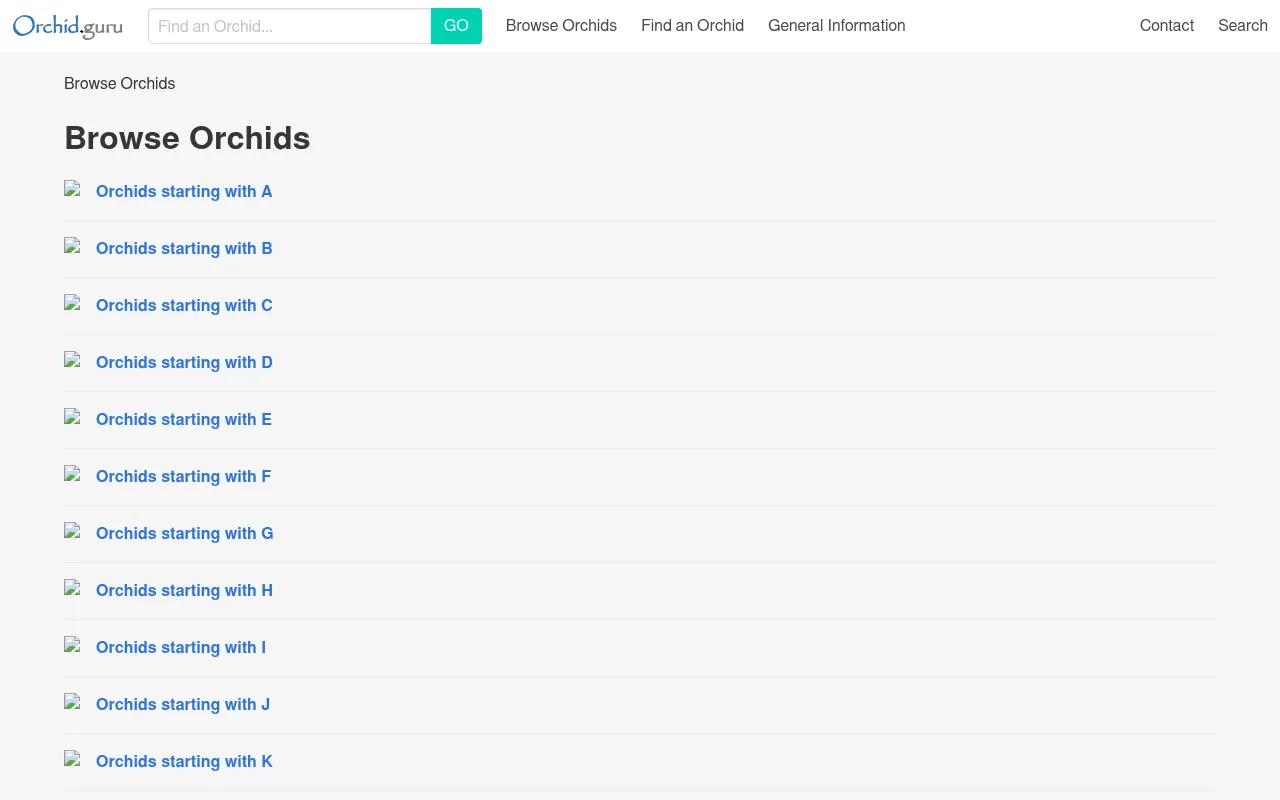Open Orchids starting with J
This screenshot has height=800, width=1280.
[183, 704]
